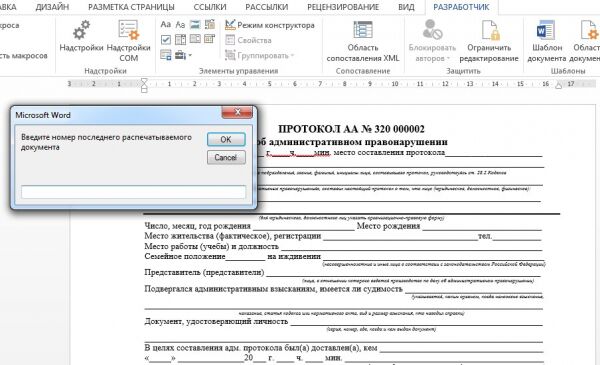Click 'Представитель (представители)' line
Viewport: 600px width, 365px height.
(204, 272)
